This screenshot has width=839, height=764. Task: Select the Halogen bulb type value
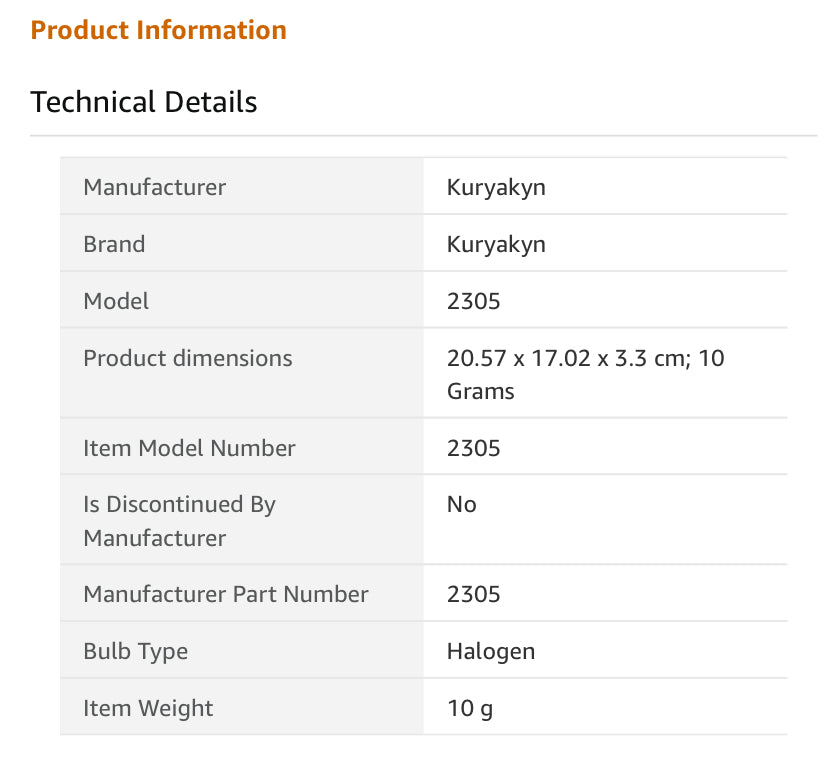click(x=491, y=651)
